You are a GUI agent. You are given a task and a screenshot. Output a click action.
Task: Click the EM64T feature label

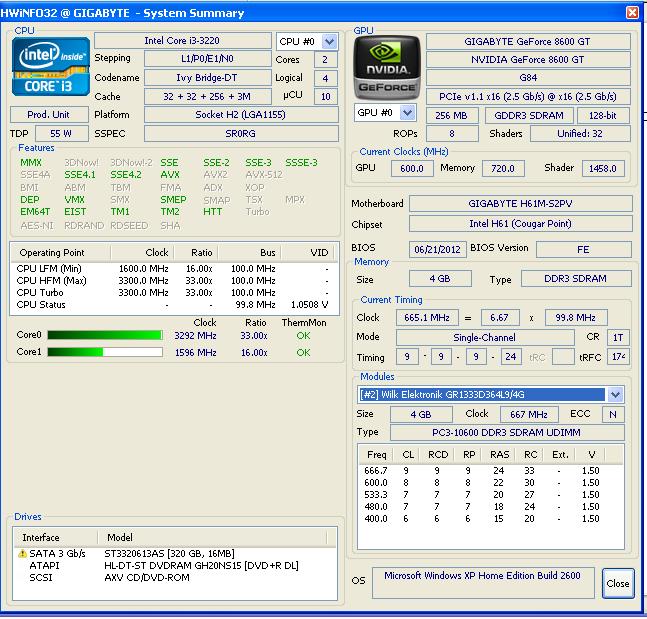pos(35,212)
